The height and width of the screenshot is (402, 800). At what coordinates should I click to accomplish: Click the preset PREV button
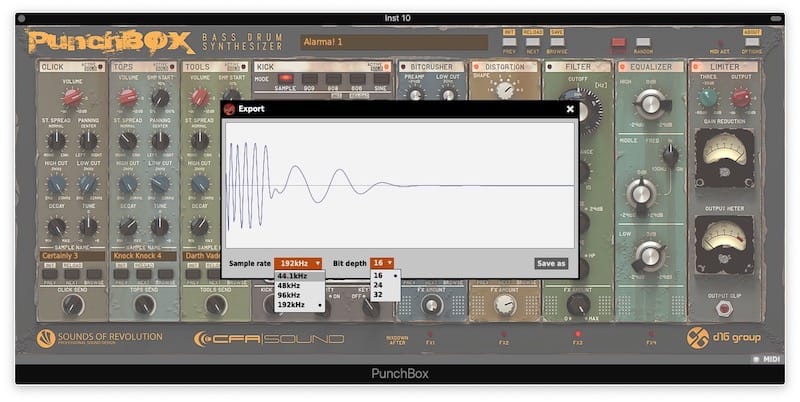(x=509, y=42)
